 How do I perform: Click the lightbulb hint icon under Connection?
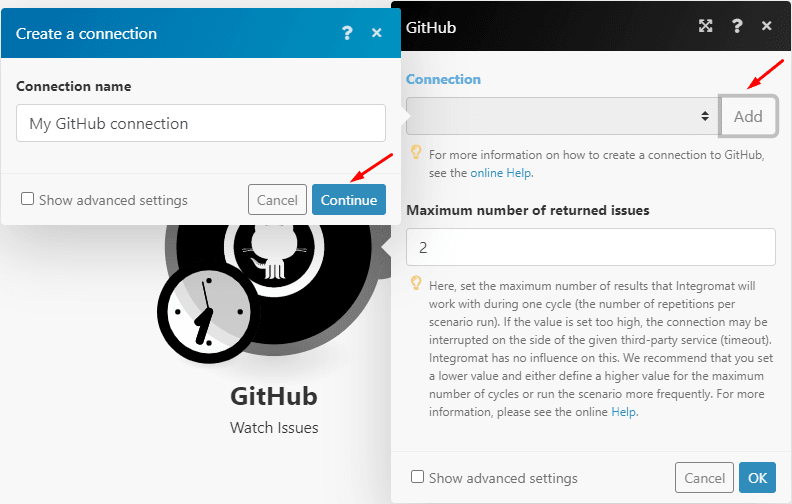pyautogui.click(x=415, y=153)
